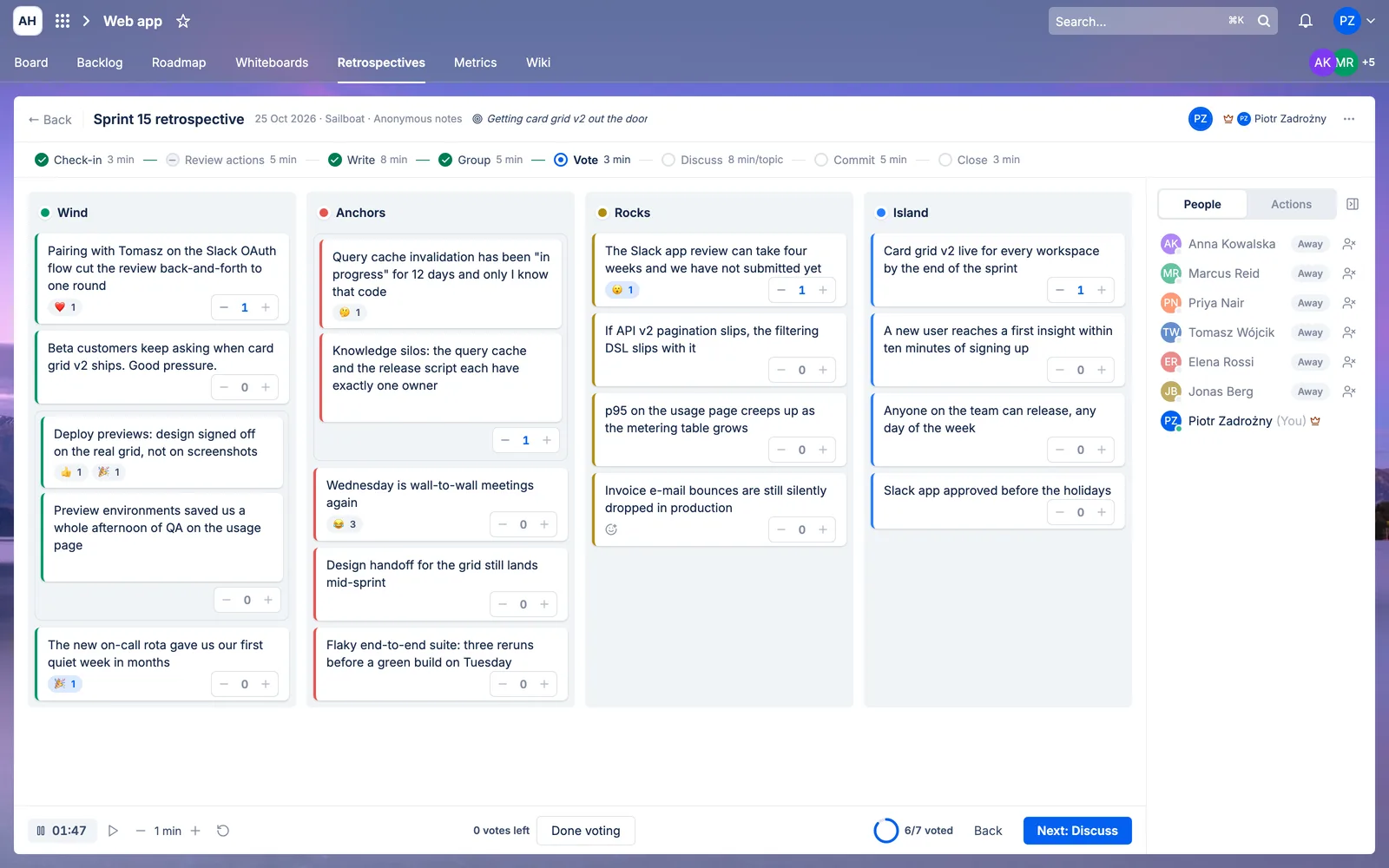This screenshot has width=1389, height=868.
Task: Subtract one minute from timer
Action: (141, 831)
